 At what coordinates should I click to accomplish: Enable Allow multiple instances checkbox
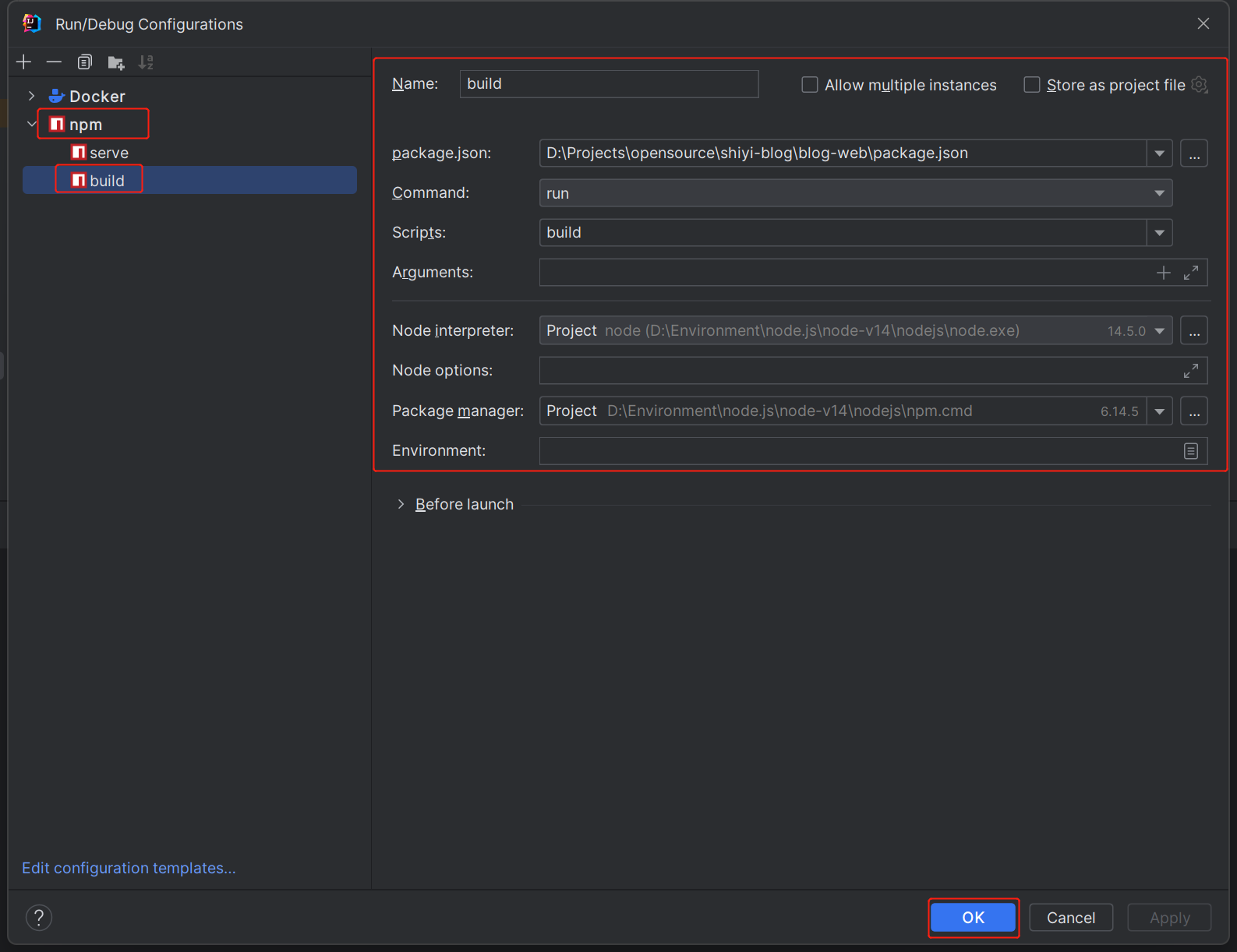810,85
